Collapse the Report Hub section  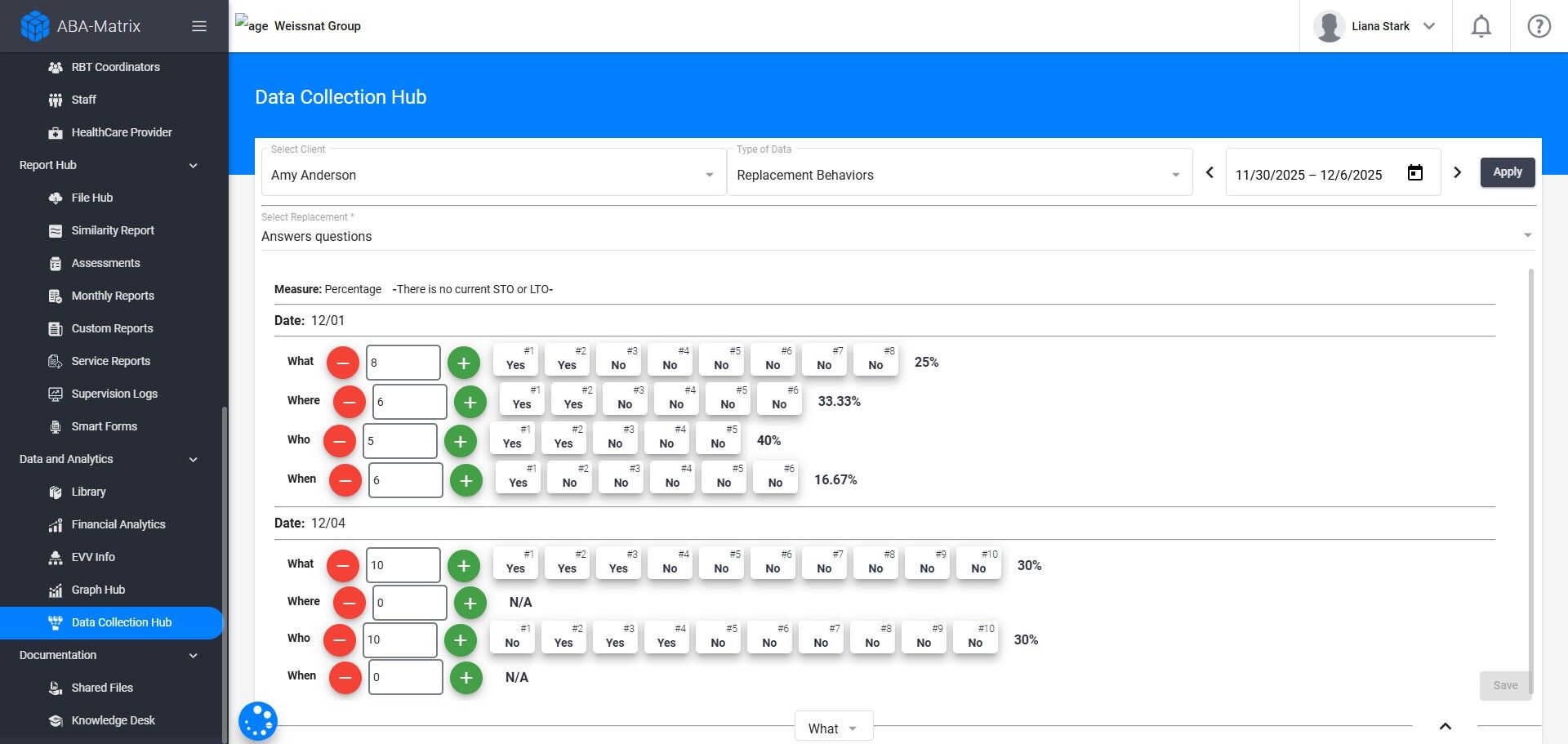(193, 166)
